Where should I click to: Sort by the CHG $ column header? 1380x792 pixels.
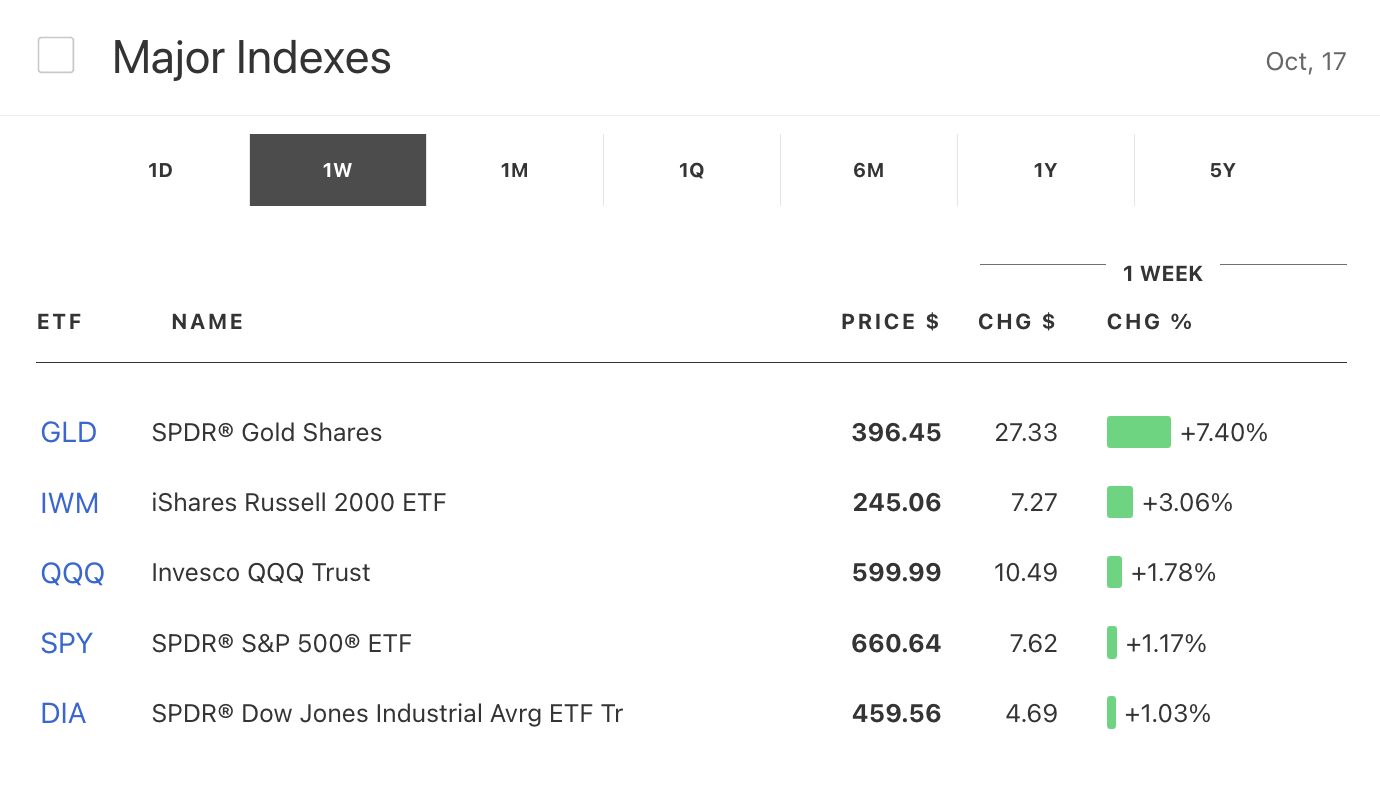(x=1017, y=322)
